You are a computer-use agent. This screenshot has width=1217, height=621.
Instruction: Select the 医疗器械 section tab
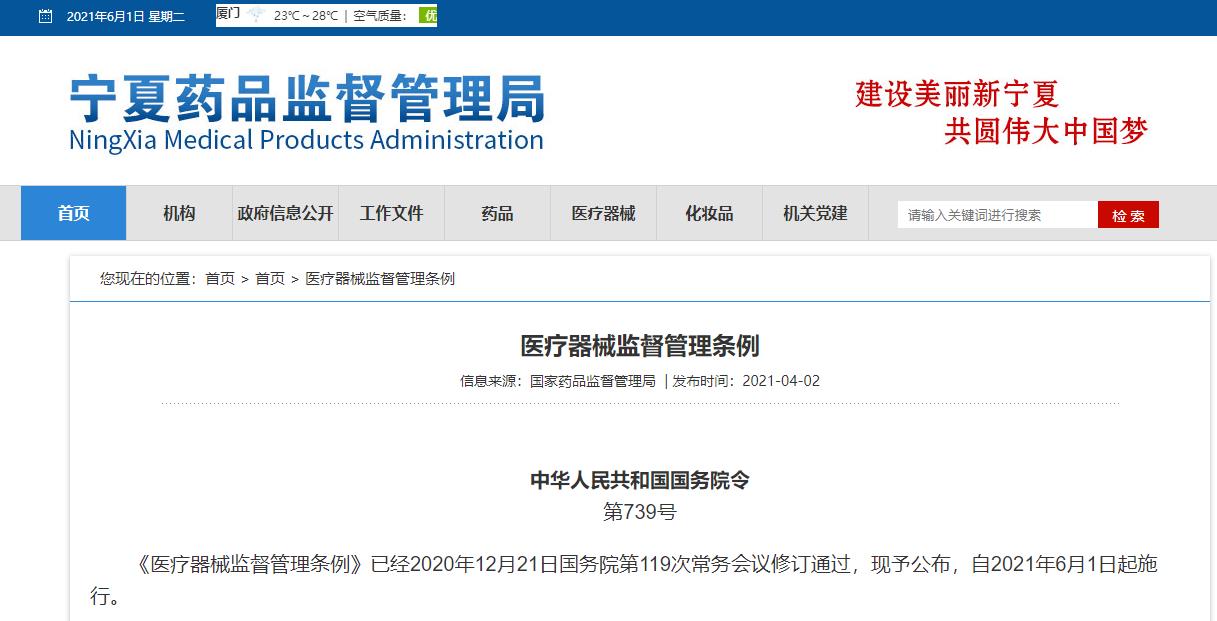pos(602,213)
